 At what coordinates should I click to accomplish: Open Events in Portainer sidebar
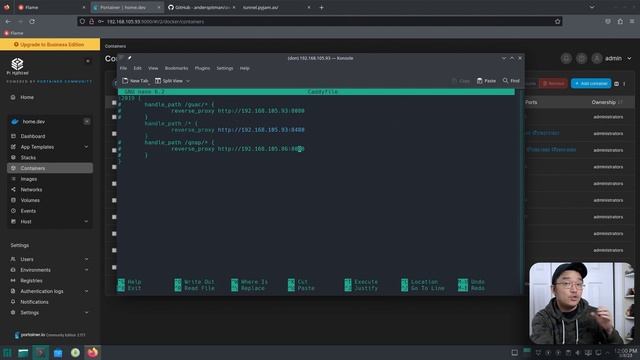click(x=28, y=211)
